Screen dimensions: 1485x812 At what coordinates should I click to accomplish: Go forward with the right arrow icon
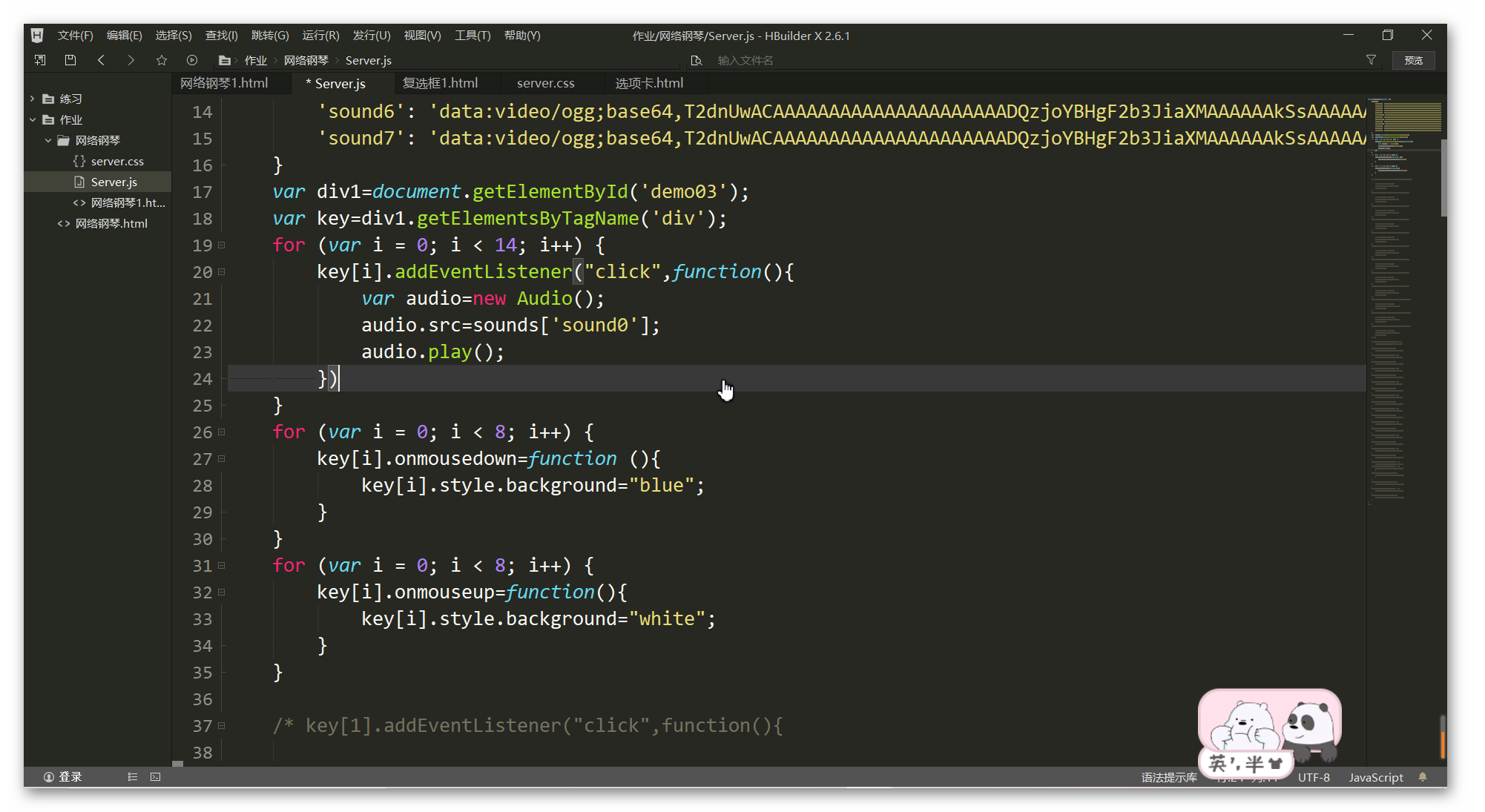pyautogui.click(x=131, y=60)
